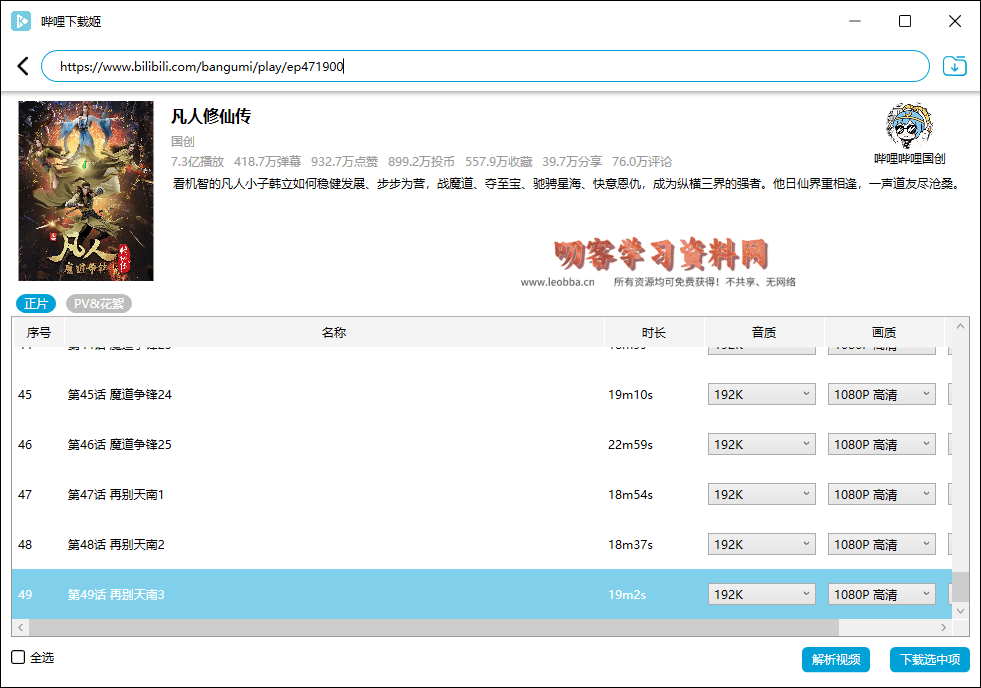The width and height of the screenshot is (981, 688).
Task: Click the scroll down arrow of episode list
Action: point(960,609)
